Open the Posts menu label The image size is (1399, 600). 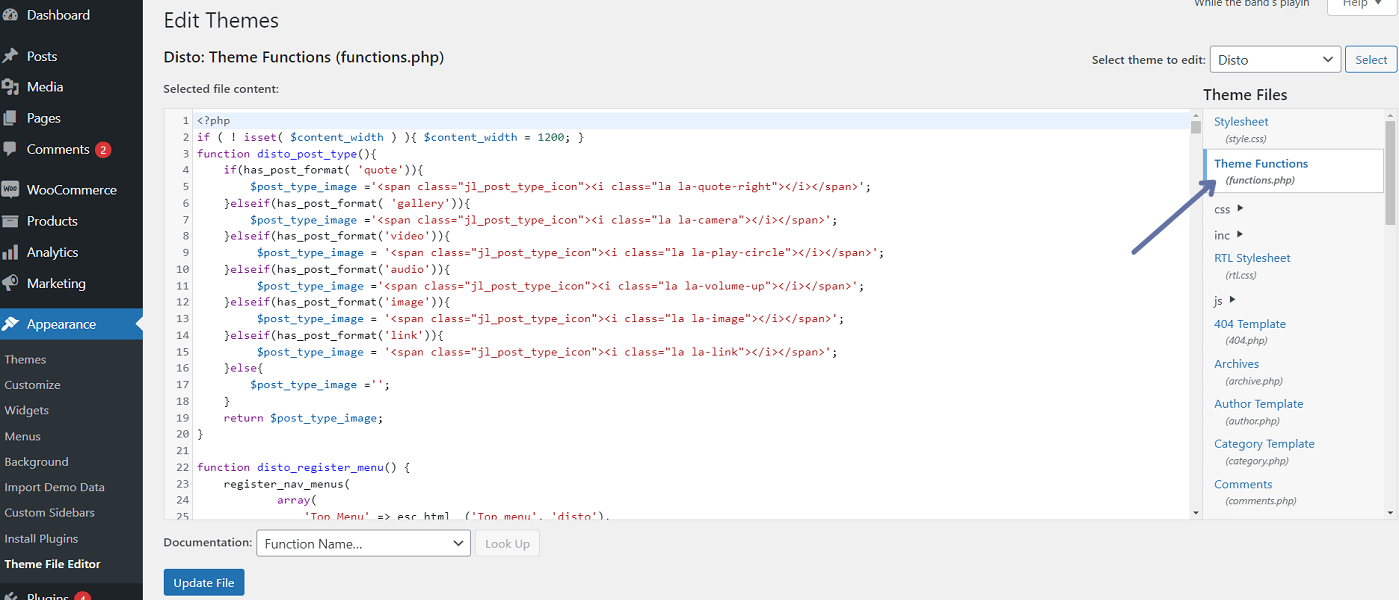tap(42, 56)
